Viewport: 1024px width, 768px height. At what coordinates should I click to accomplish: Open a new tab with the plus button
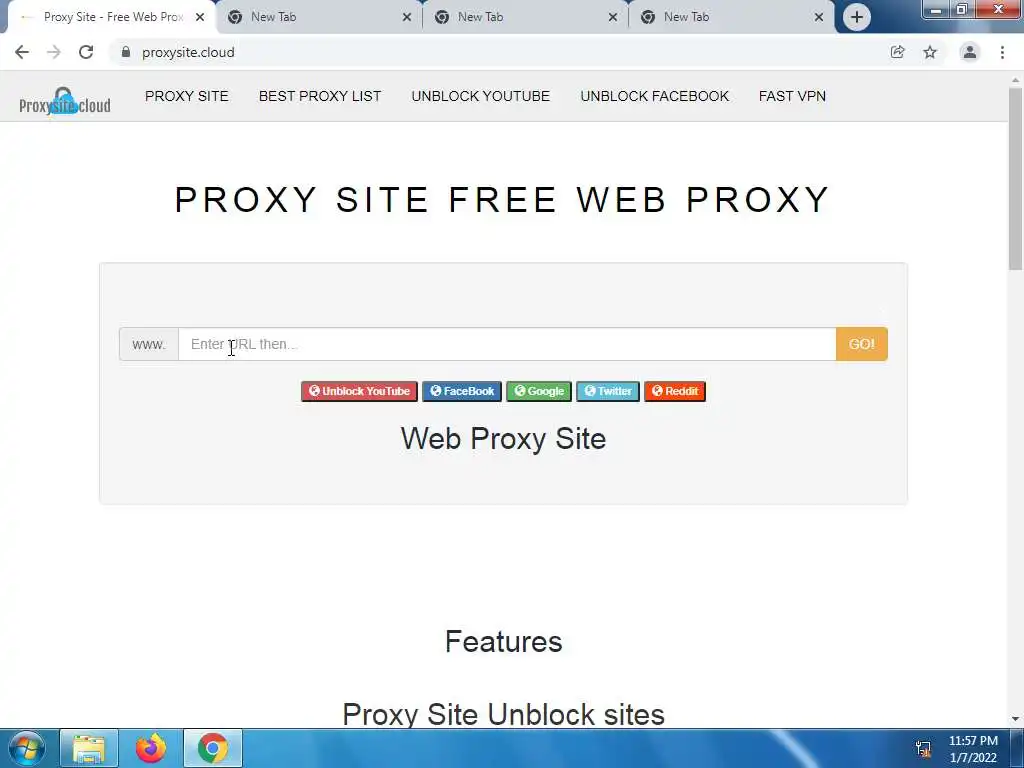pyautogui.click(x=857, y=17)
